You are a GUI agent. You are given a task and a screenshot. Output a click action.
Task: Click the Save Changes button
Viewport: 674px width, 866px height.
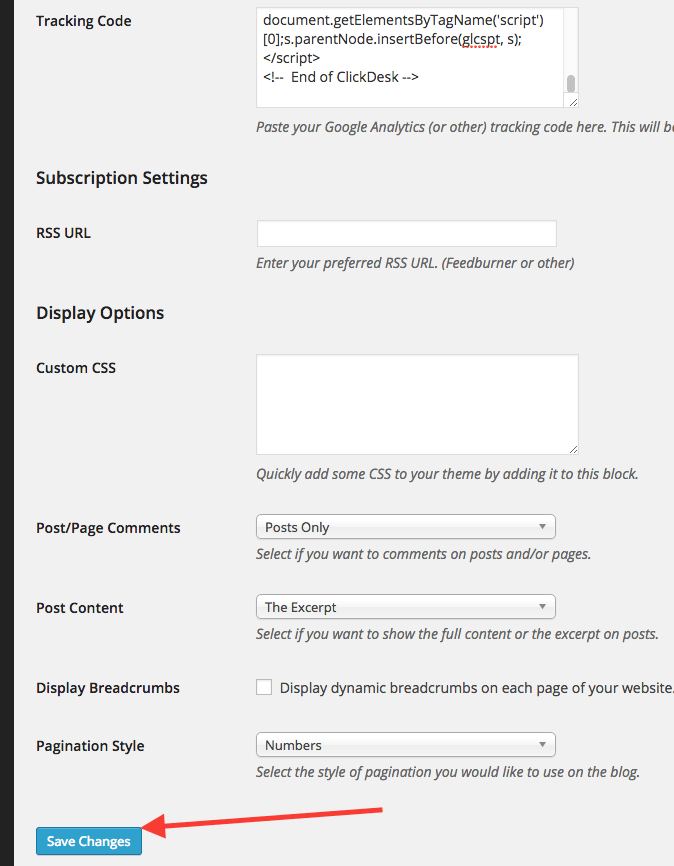pyautogui.click(x=89, y=841)
